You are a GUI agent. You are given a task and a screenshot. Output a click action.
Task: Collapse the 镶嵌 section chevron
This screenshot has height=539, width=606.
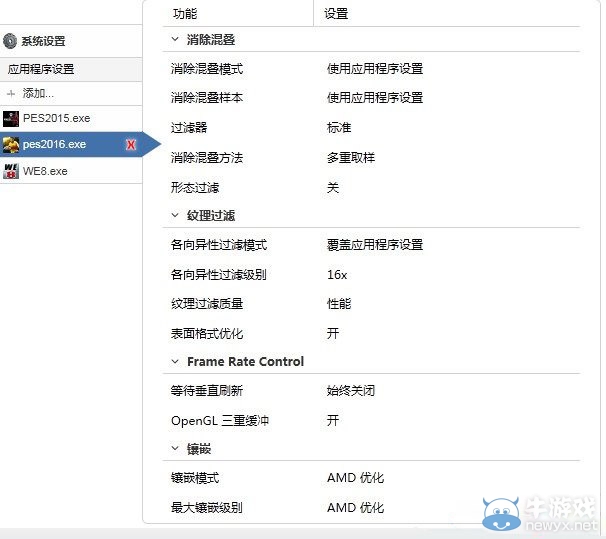point(175,448)
